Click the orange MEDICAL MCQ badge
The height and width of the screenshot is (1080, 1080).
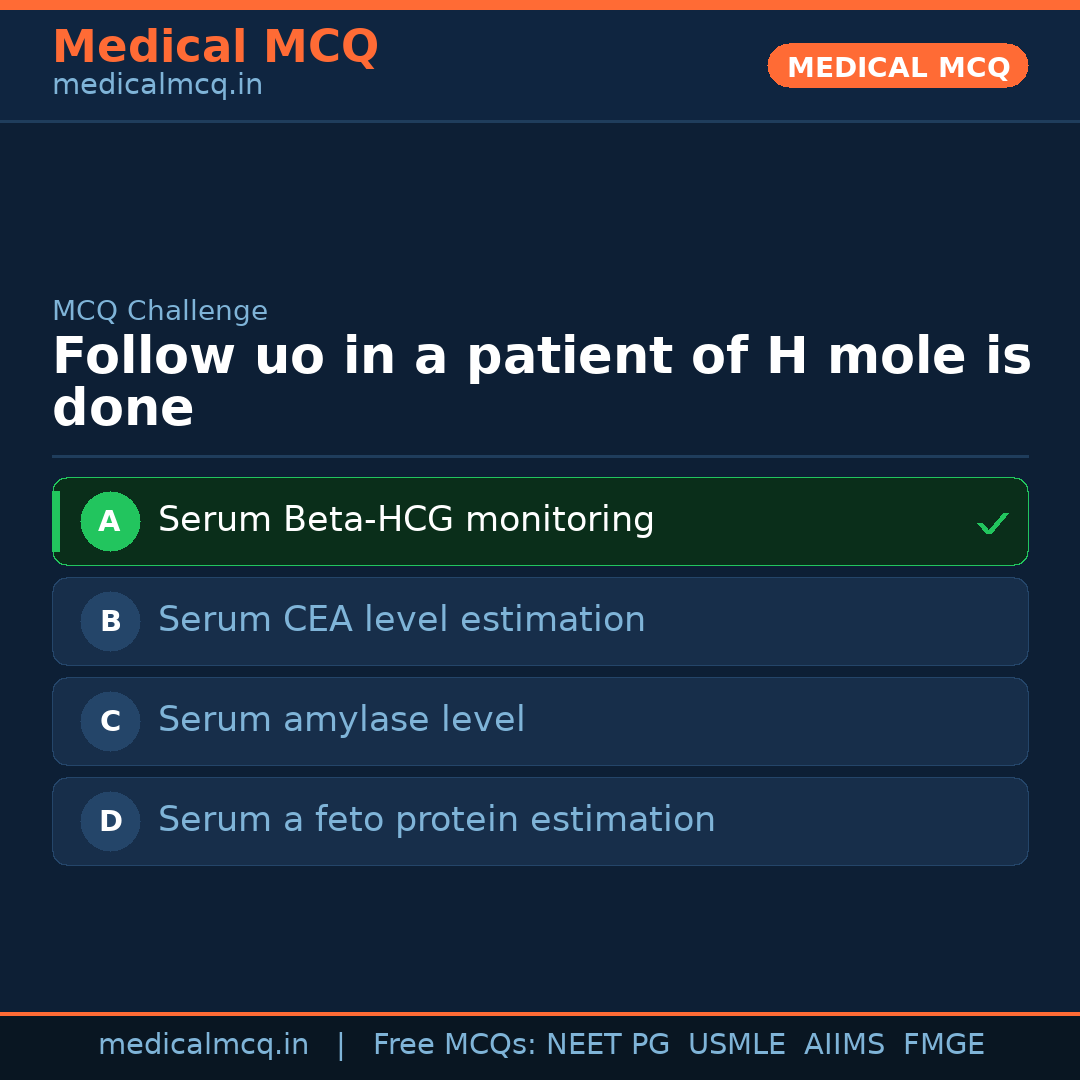point(898,67)
